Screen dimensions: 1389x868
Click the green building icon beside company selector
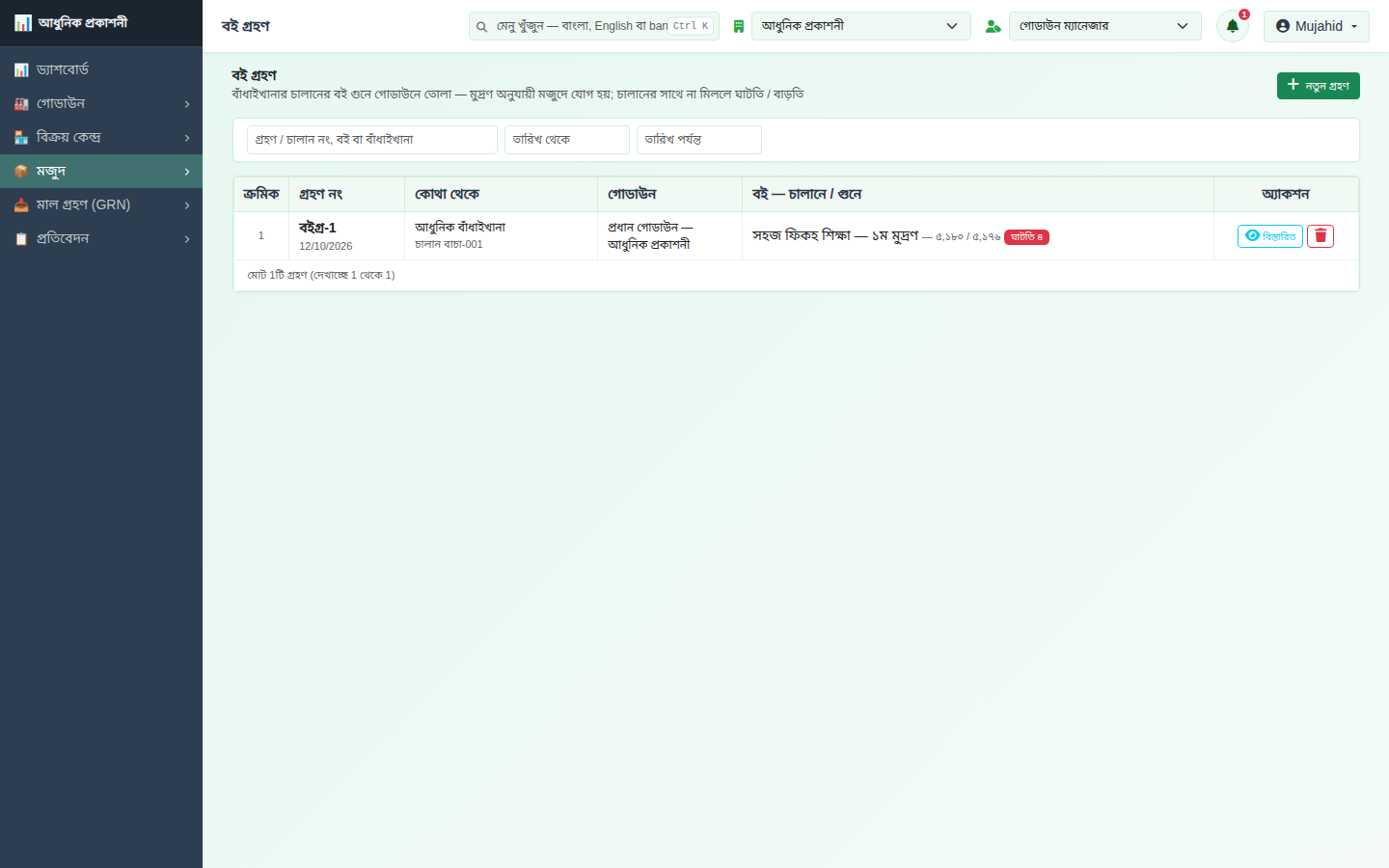(739, 26)
